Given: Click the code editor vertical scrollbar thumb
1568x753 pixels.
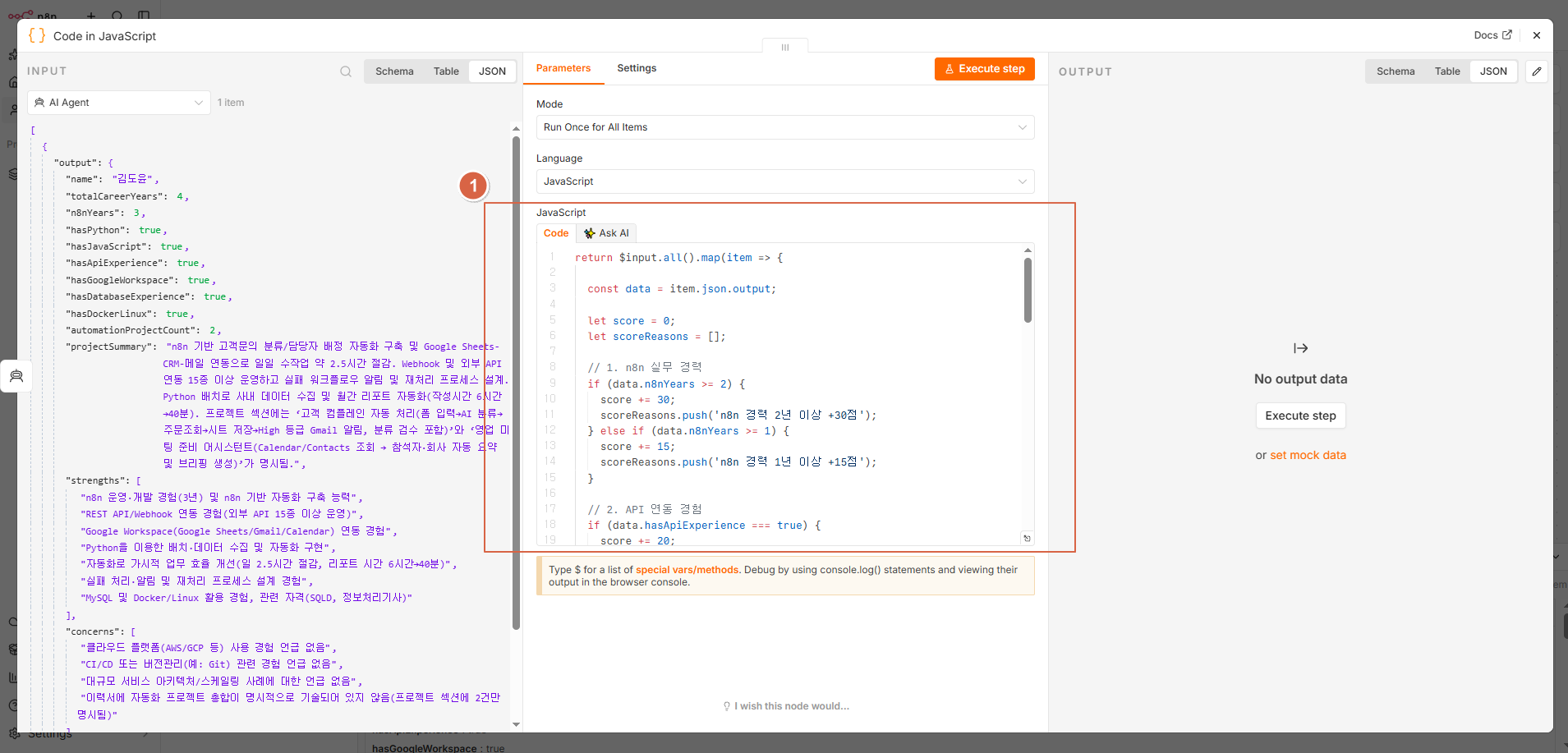Looking at the screenshot, I should point(1028,290).
